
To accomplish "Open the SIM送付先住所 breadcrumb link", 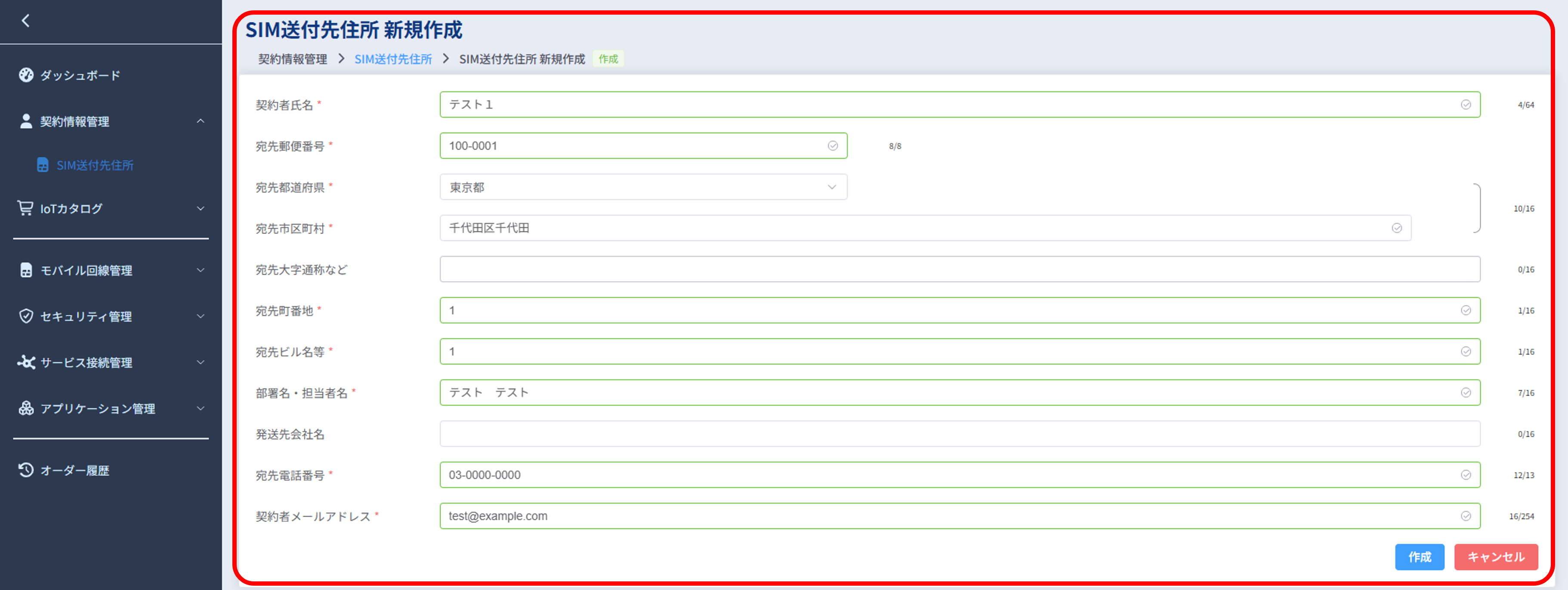I will (392, 59).
